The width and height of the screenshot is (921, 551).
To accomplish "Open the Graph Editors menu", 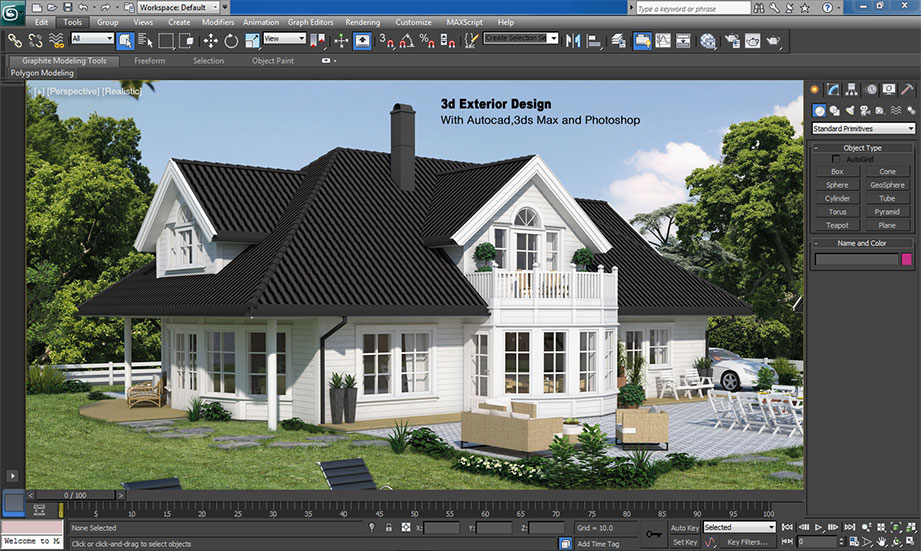I will [x=311, y=22].
